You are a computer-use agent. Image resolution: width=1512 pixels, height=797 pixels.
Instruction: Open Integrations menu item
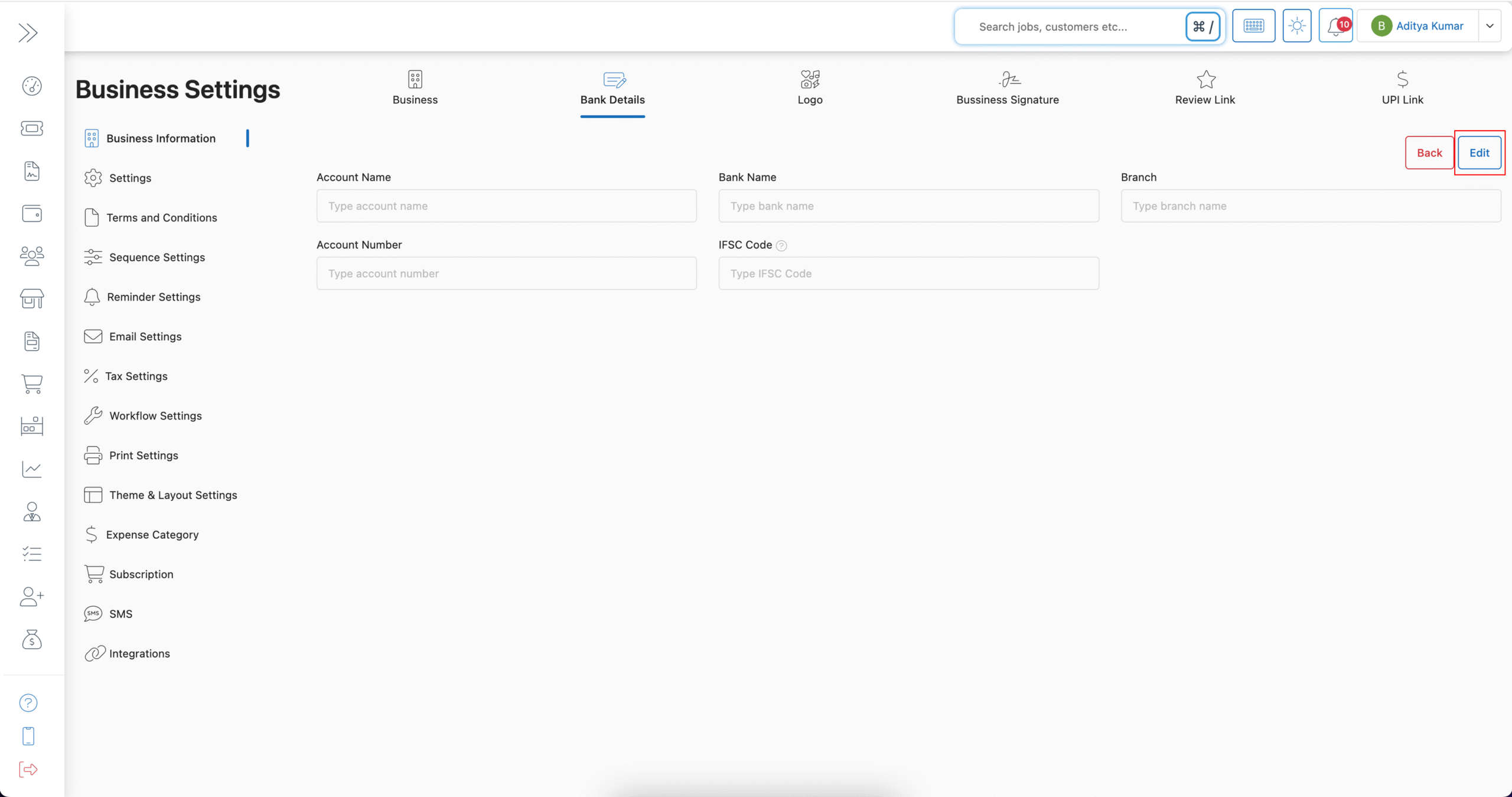click(128, 653)
